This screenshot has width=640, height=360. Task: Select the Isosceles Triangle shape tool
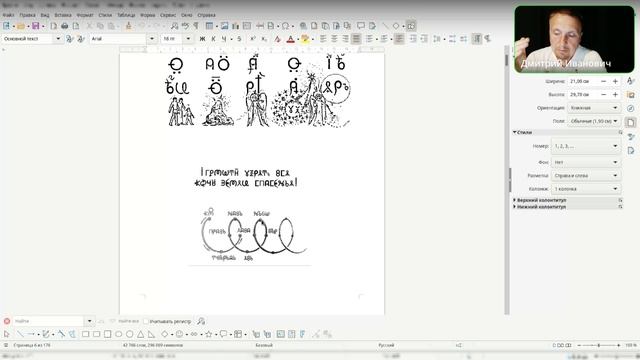(x=140, y=334)
